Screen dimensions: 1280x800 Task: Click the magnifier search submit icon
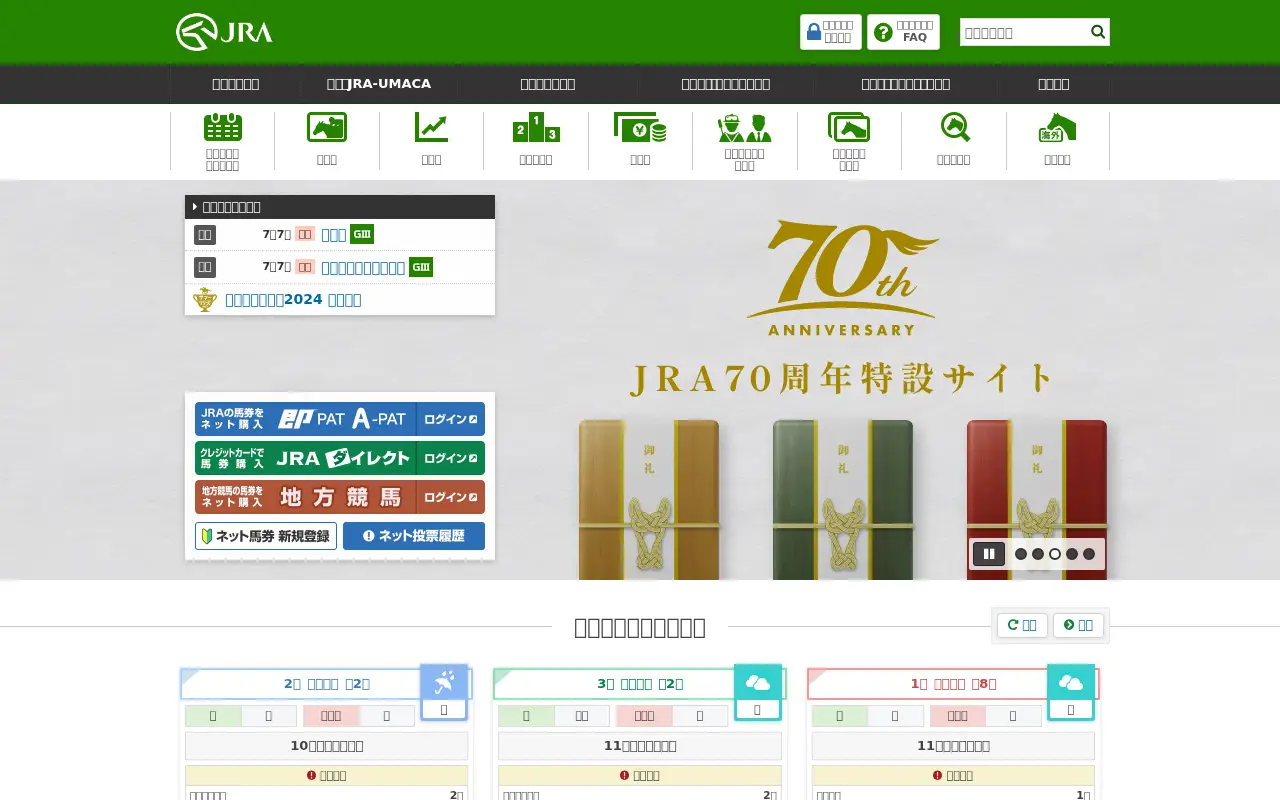tap(1098, 32)
